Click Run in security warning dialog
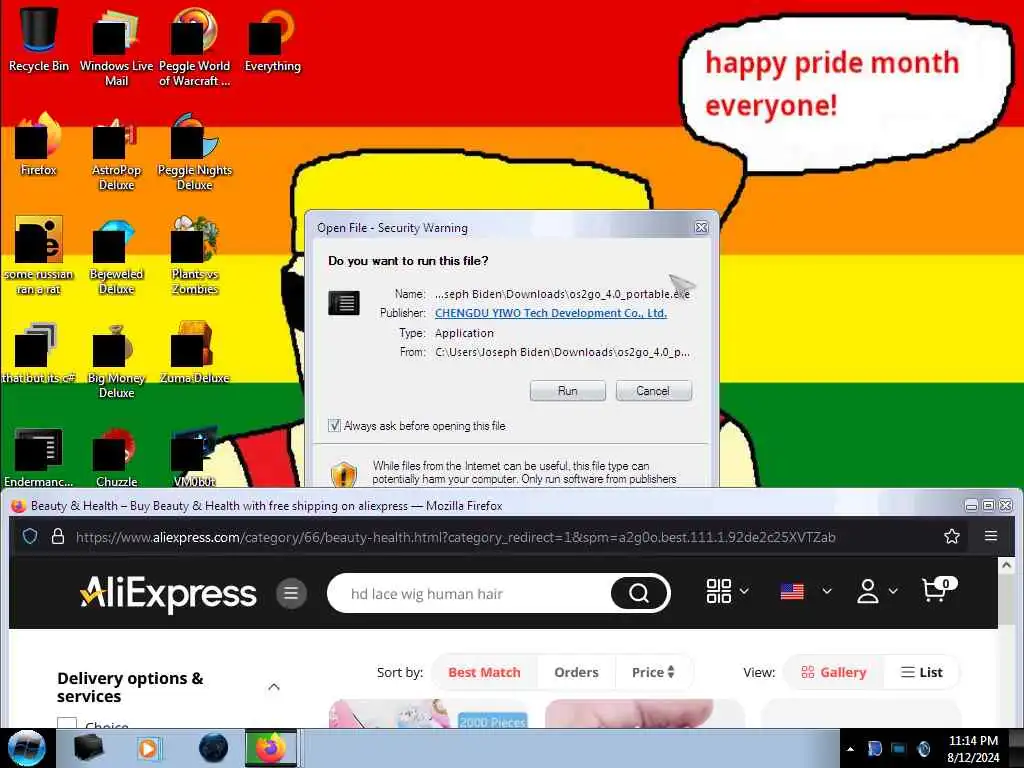The image size is (1024, 768). 568,391
